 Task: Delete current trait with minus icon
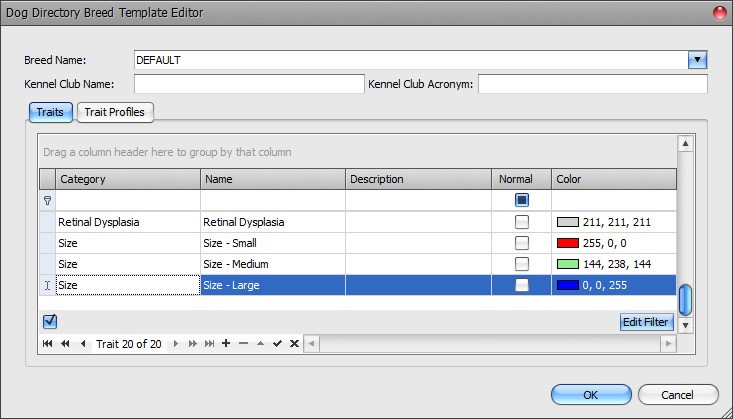click(243, 343)
